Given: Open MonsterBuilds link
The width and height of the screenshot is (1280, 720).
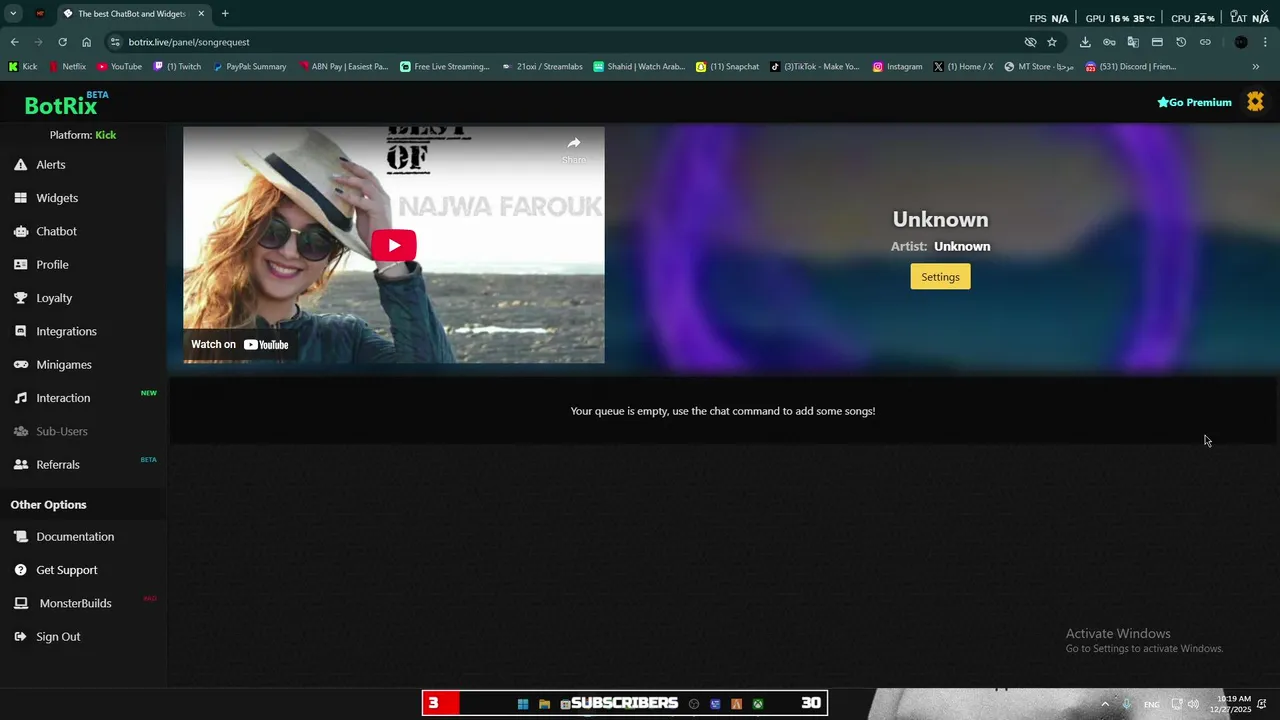Looking at the screenshot, I should point(75,603).
